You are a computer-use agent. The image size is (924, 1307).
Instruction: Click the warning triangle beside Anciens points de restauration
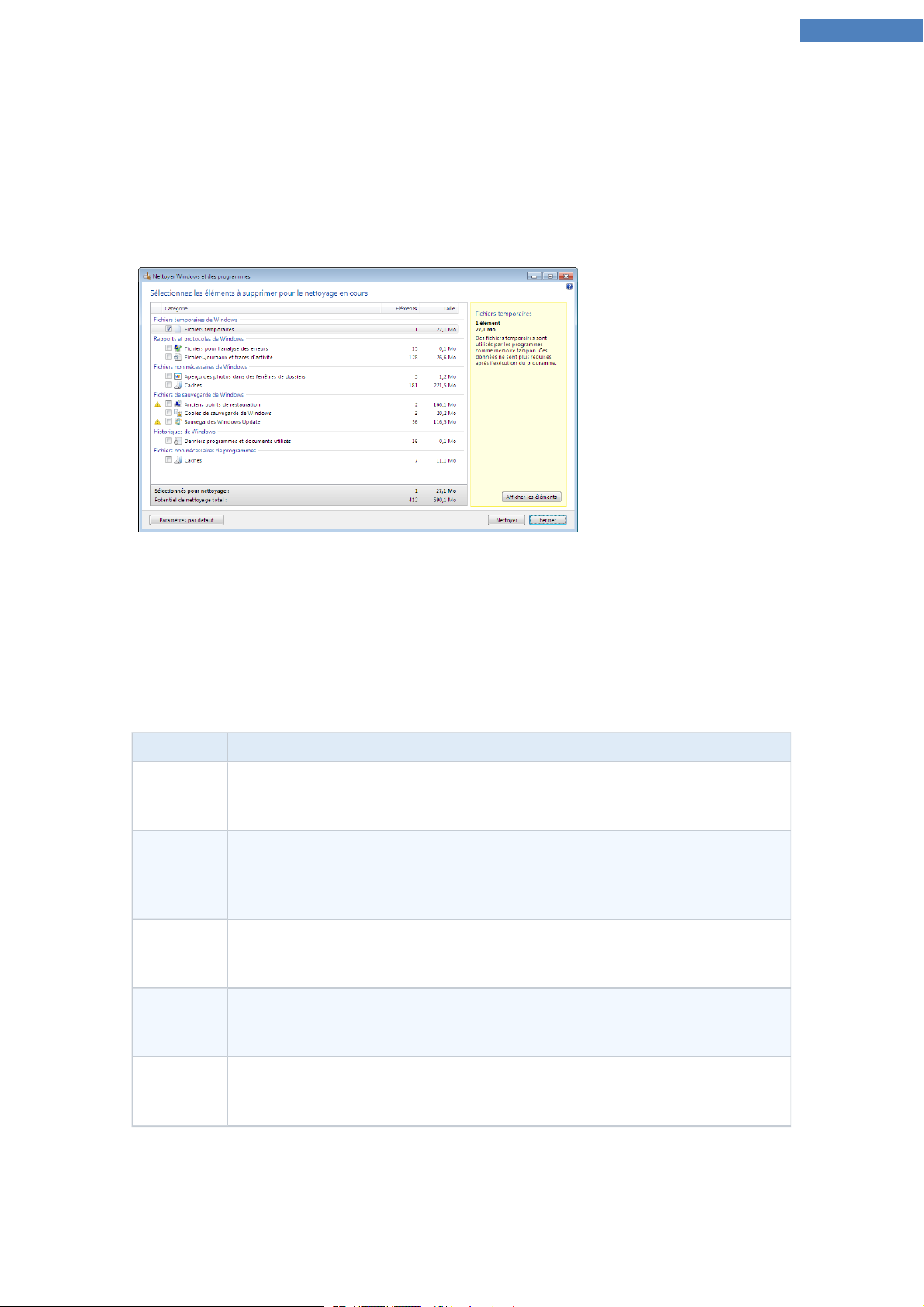click(157, 404)
